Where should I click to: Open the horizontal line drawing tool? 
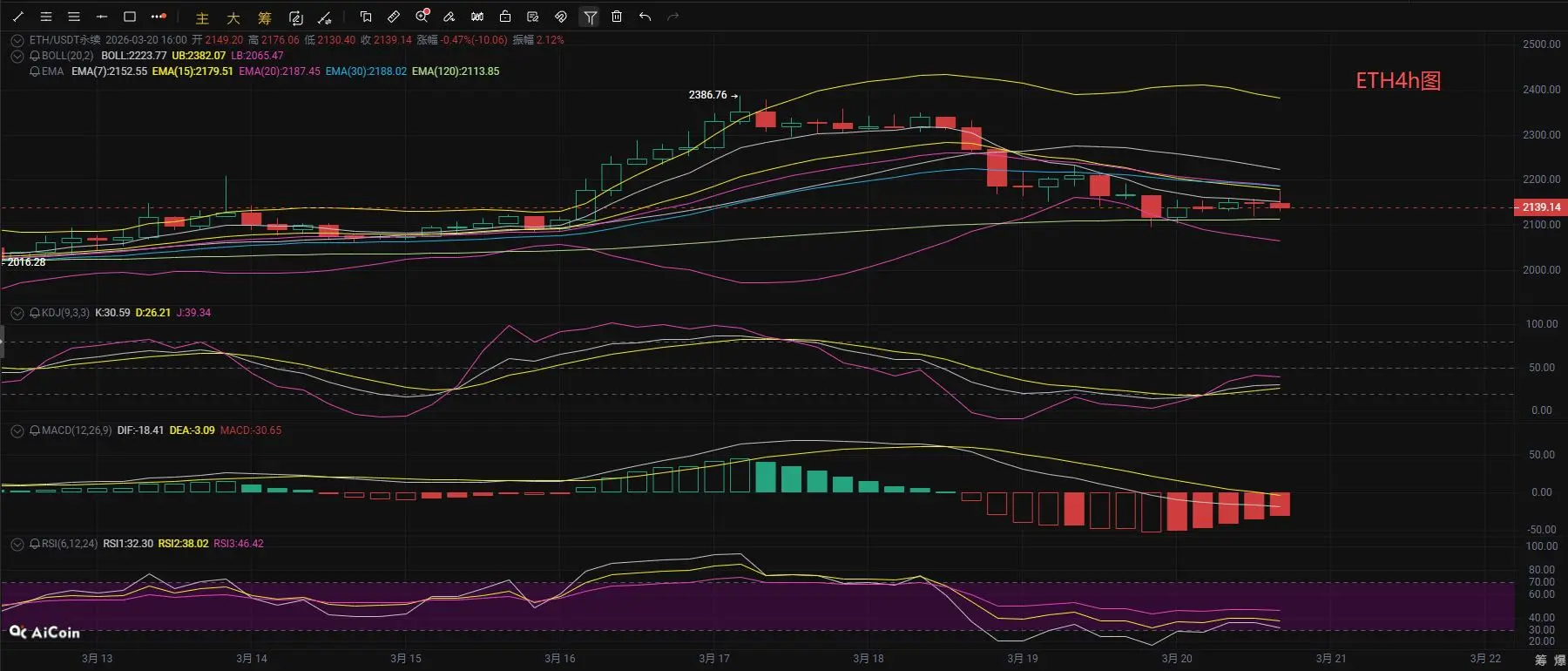(x=102, y=17)
